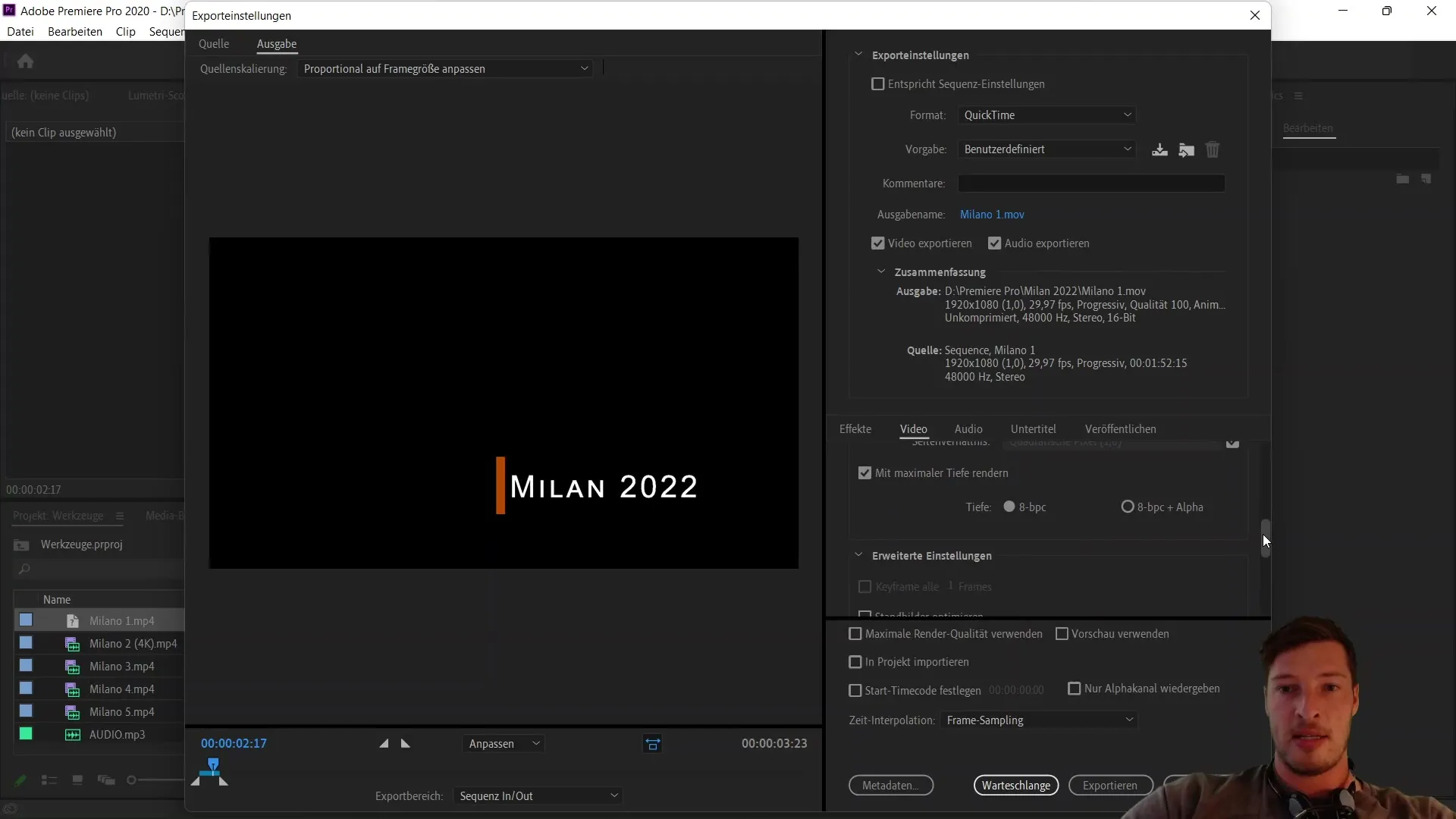Click the Milano 1.mp4 offline file icon
The image size is (1456, 819).
coord(73,621)
